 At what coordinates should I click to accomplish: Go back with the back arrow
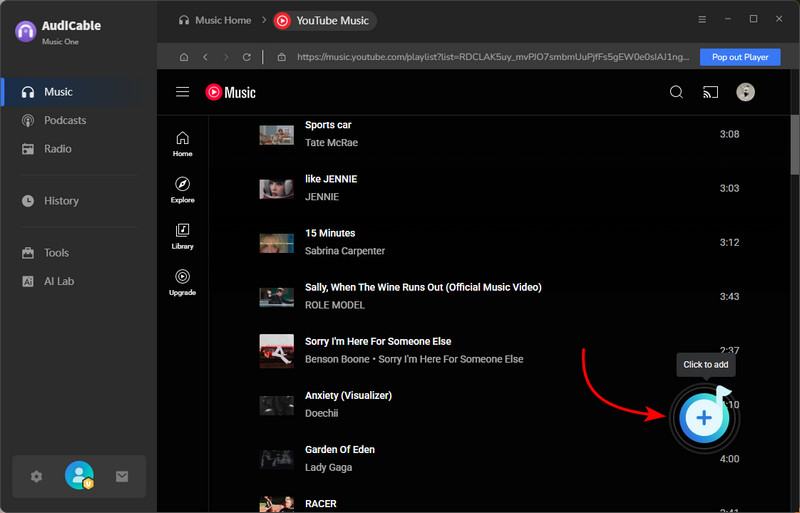205,57
